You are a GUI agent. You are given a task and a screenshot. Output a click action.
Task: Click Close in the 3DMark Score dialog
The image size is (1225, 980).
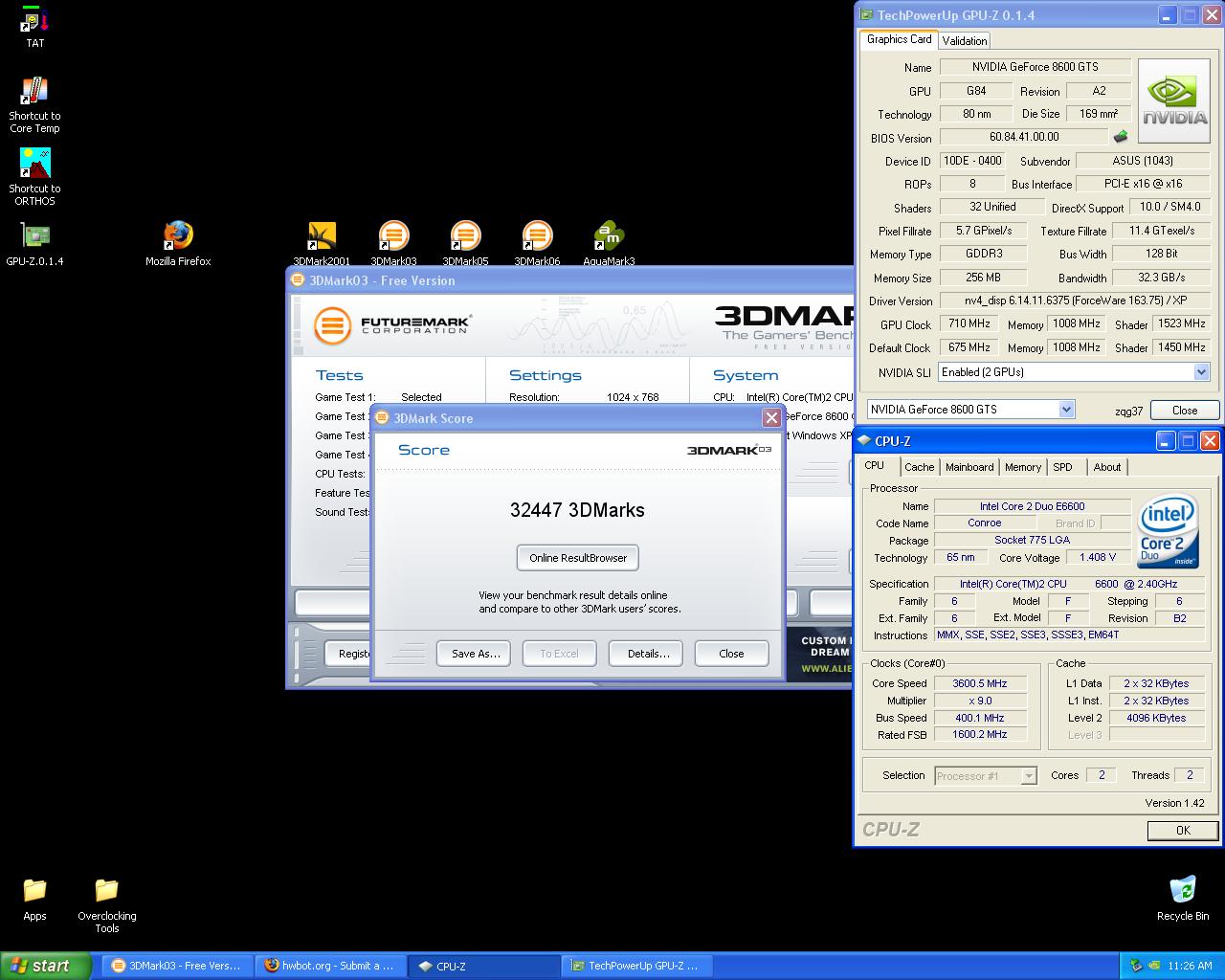[731, 654]
